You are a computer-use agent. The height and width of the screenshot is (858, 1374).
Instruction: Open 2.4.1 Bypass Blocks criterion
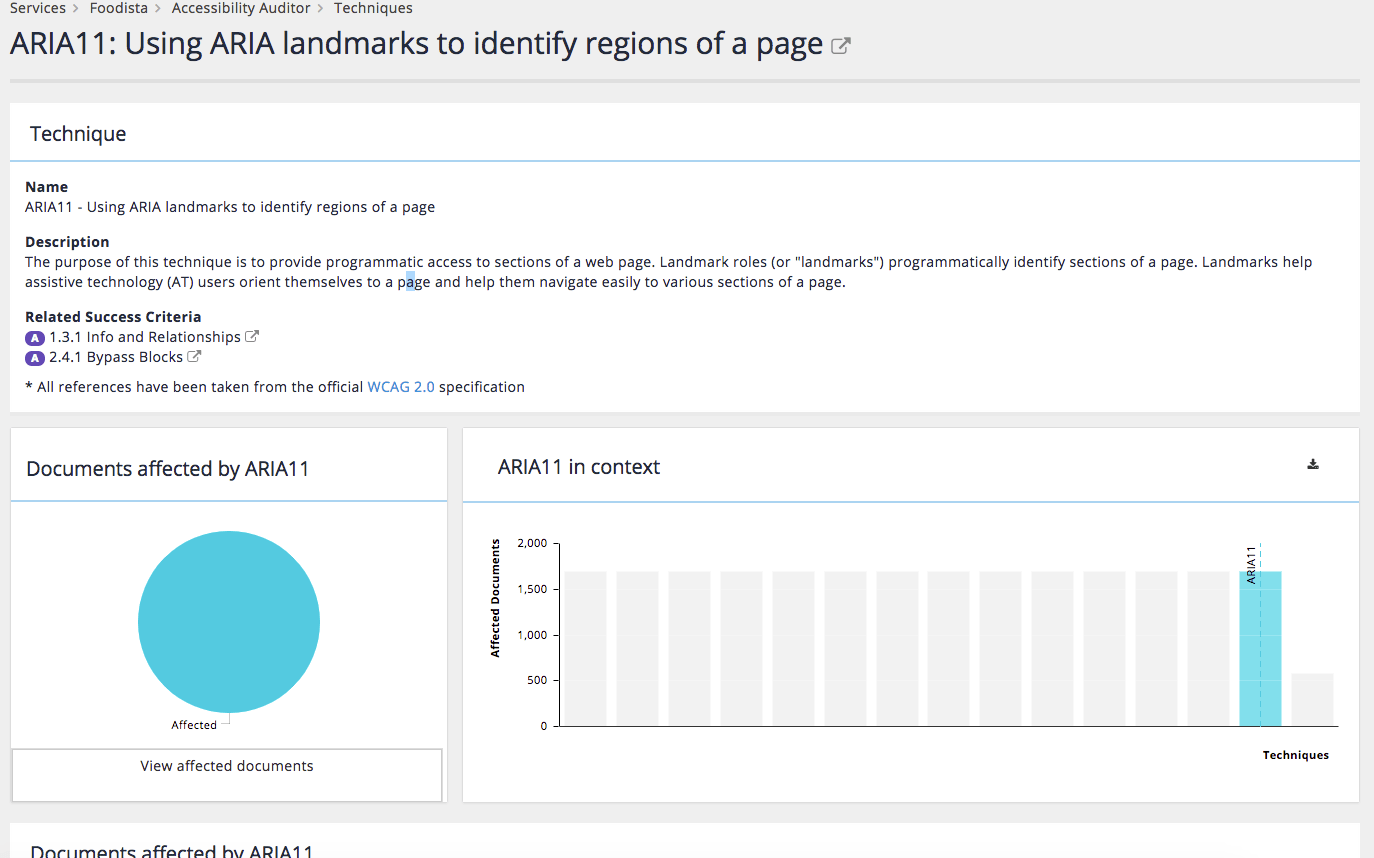coord(116,357)
